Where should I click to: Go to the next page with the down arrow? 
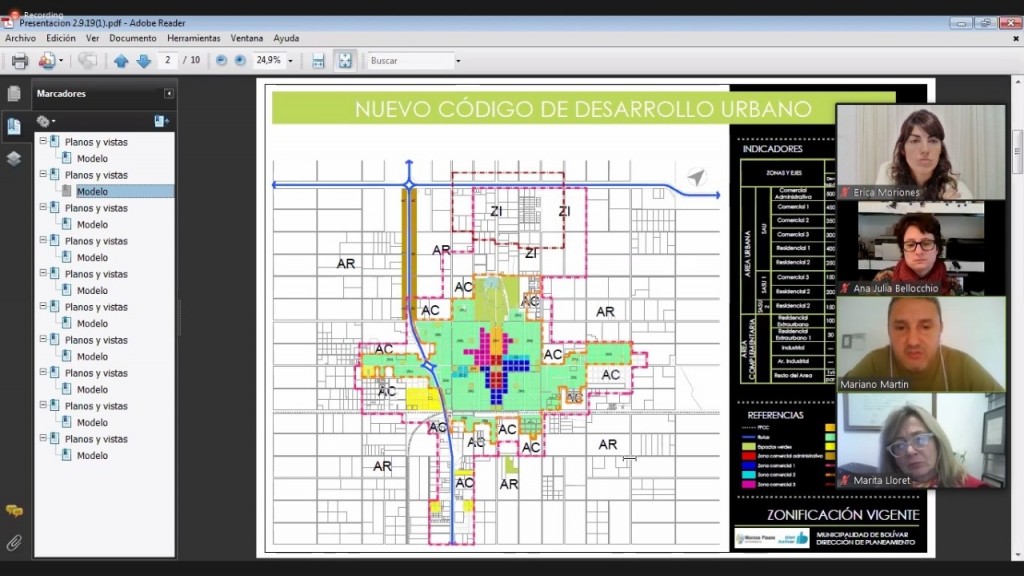143,61
